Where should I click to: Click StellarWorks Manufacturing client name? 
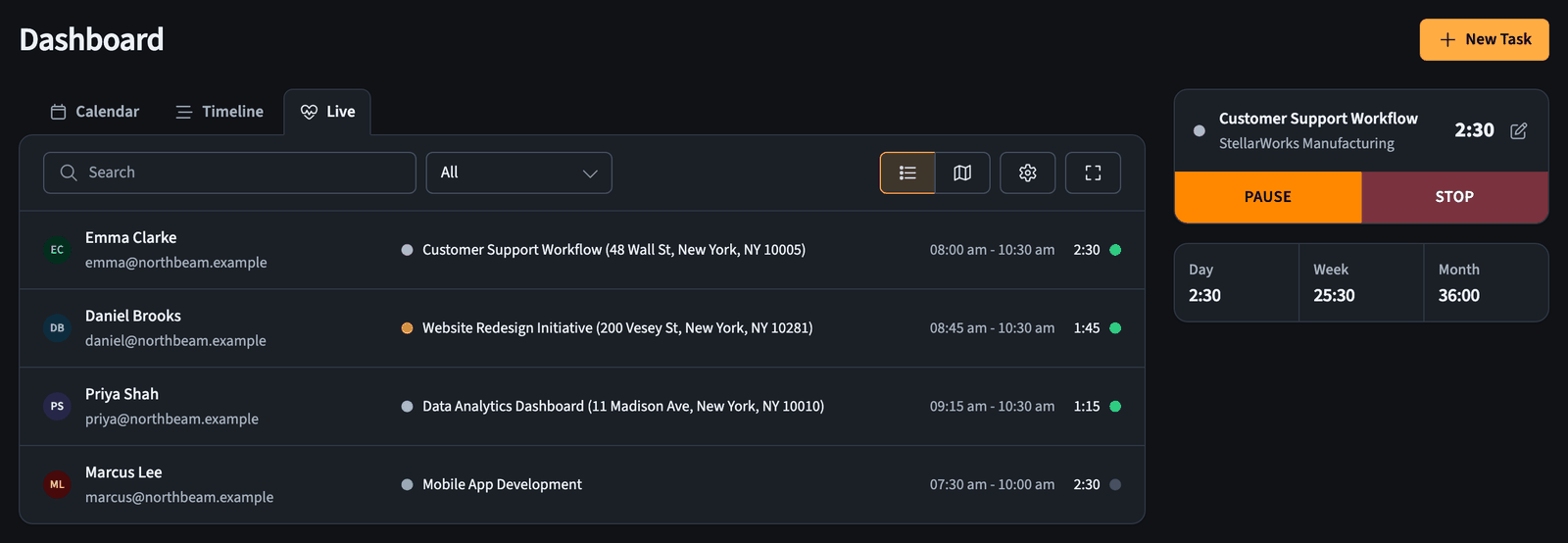pyautogui.click(x=1306, y=144)
